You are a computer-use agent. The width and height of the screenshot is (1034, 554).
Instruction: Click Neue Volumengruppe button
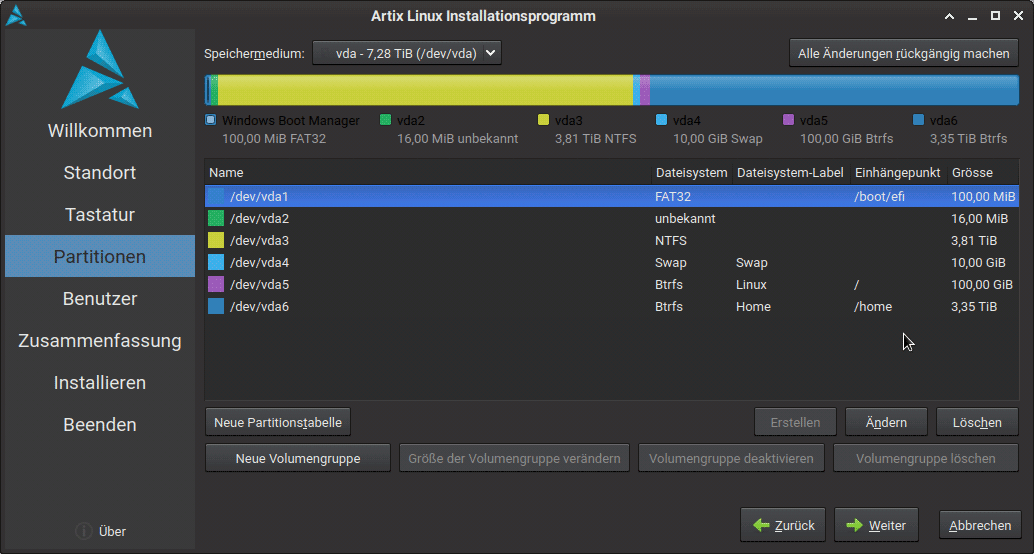[x=298, y=458]
